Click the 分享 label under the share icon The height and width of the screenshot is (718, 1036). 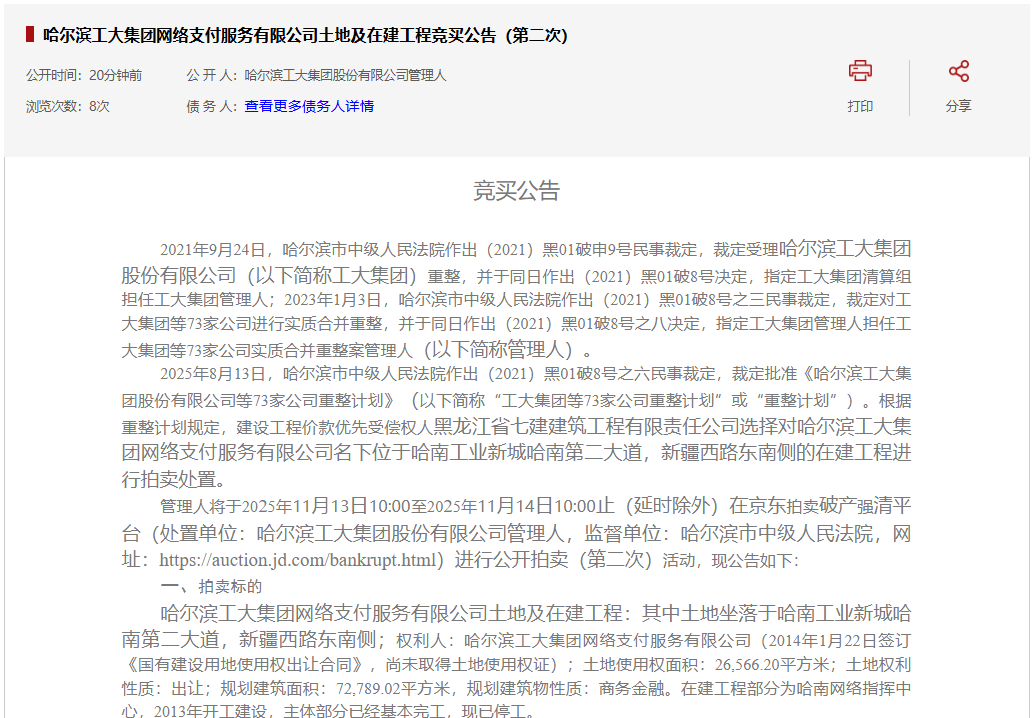[958, 106]
